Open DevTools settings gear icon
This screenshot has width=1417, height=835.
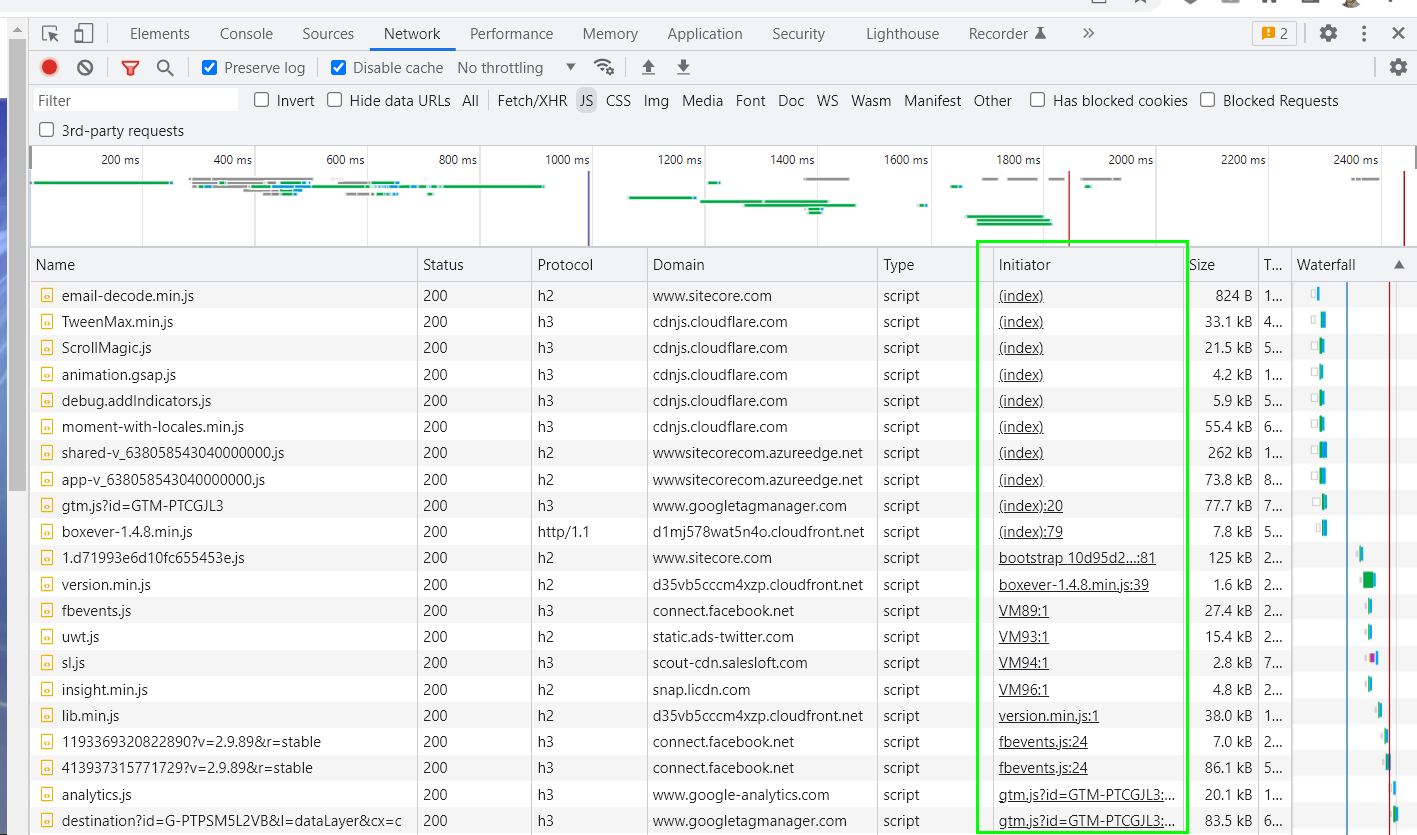(x=1328, y=34)
